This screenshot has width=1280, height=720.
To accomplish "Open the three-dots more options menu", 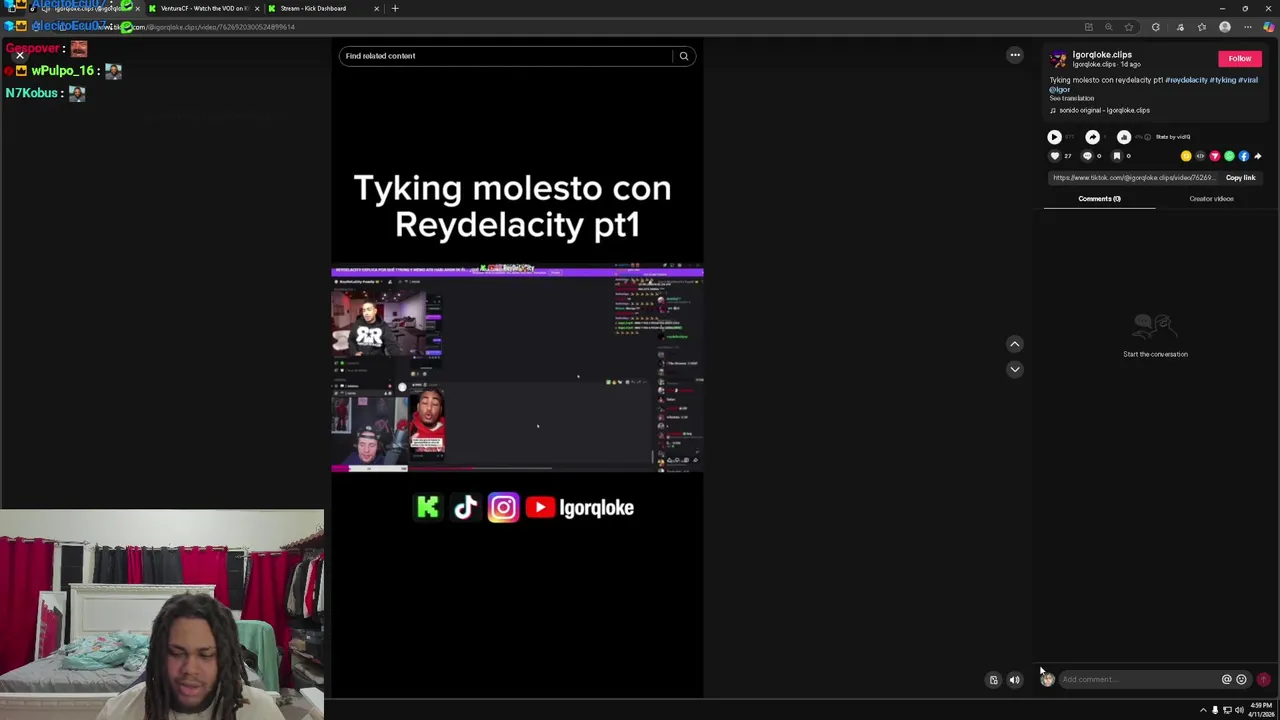I will (x=1015, y=55).
